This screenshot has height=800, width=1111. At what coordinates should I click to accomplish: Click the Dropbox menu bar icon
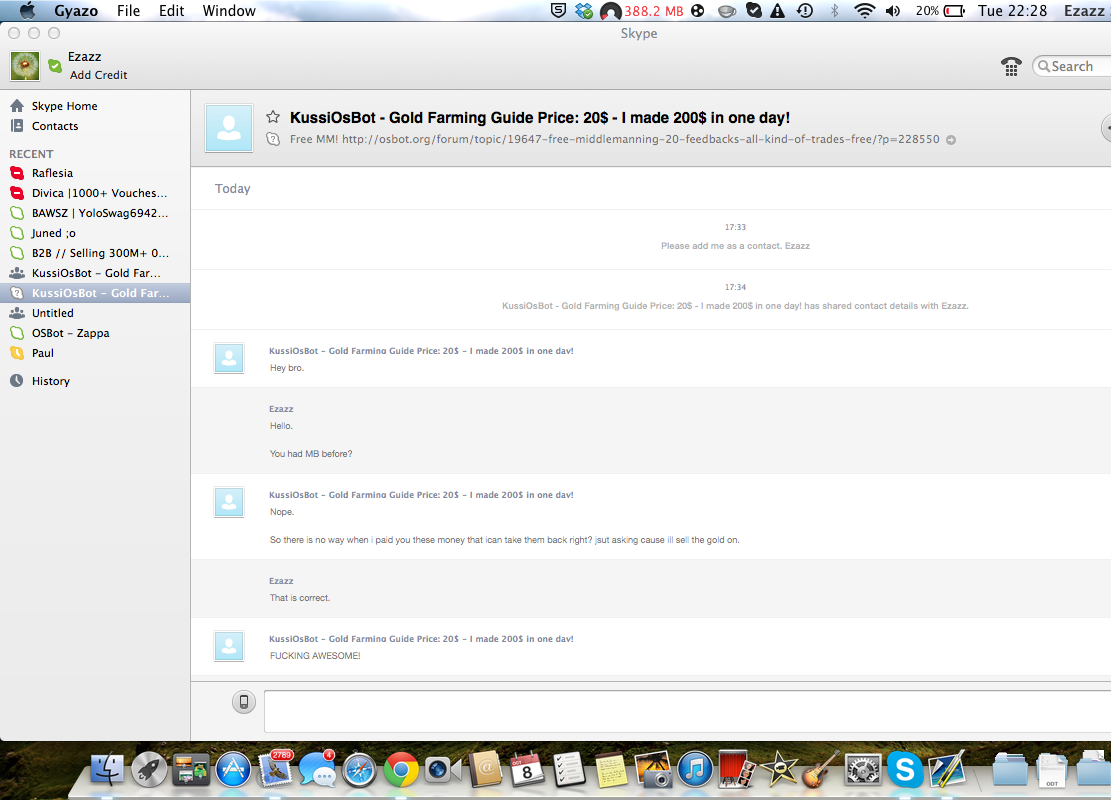pyautogui.click(x=584, y=11)
